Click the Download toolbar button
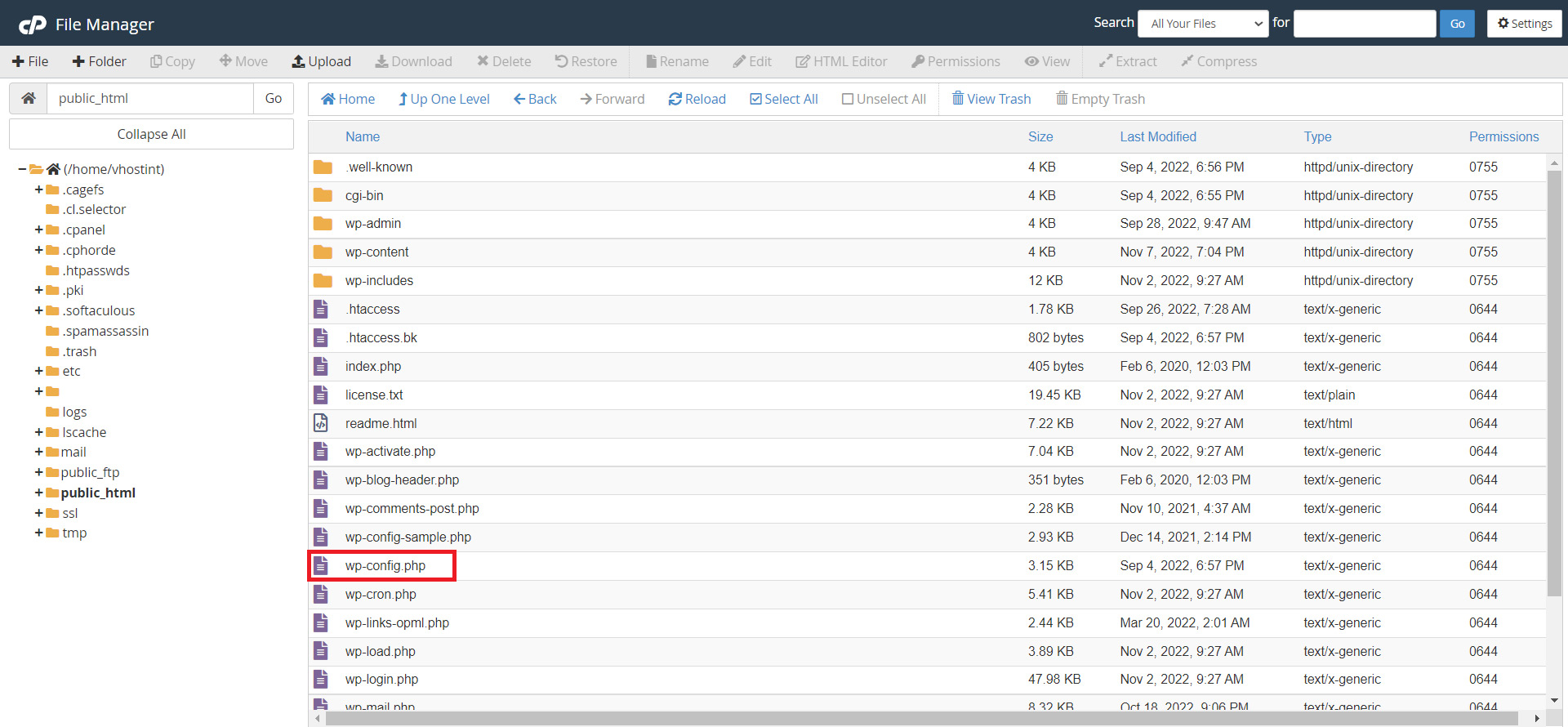Screen dimensions: 1568x727 tap(413, 61)
